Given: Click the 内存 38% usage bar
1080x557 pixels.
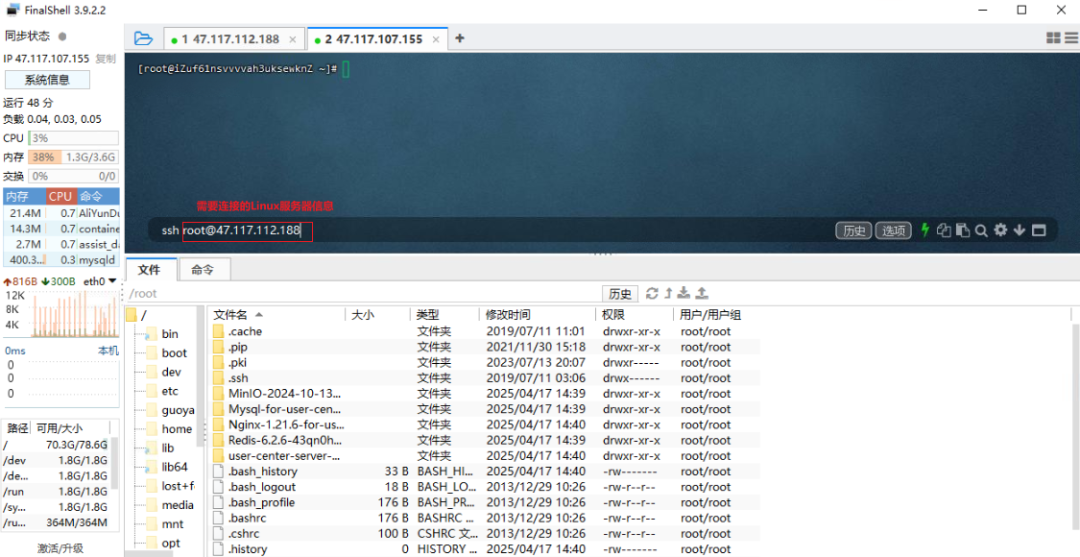Looking at the screenshot, I should 73,157.
